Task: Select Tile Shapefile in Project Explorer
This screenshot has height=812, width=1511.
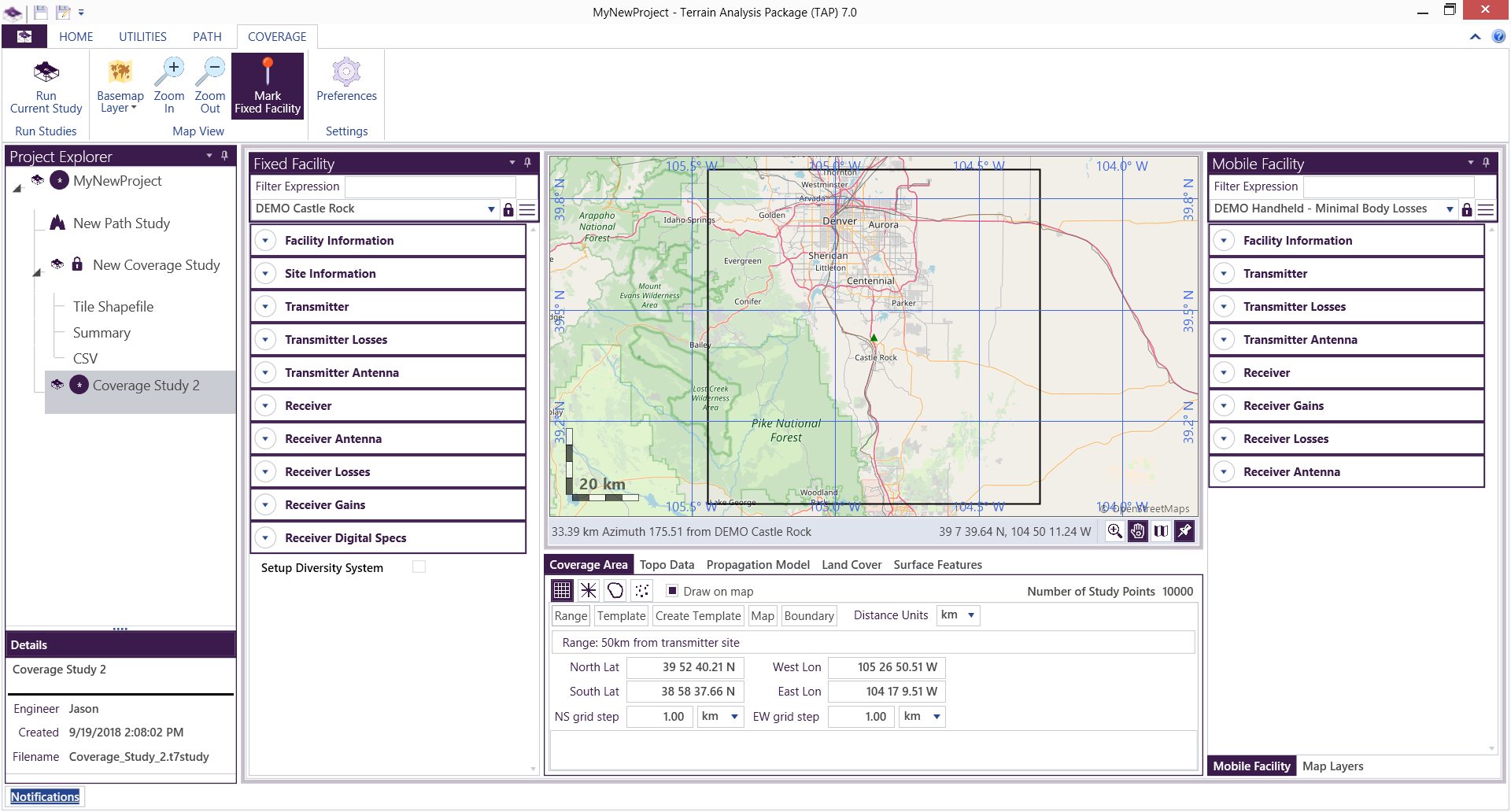Action: (113, 307)
